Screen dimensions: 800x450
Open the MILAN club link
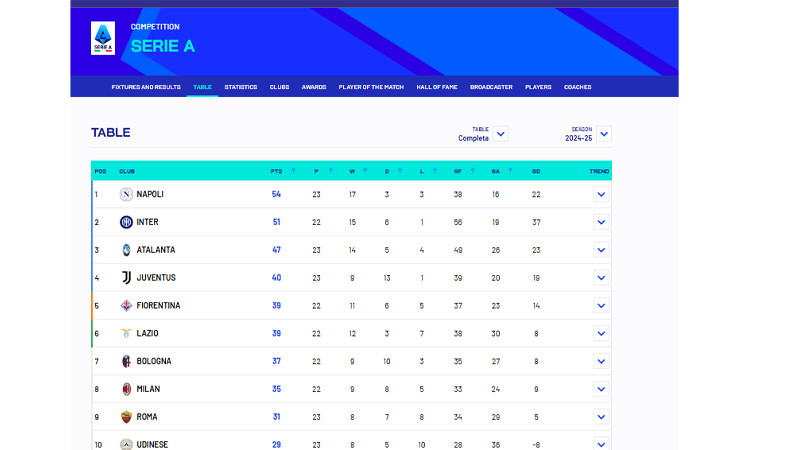coord(148,389)
